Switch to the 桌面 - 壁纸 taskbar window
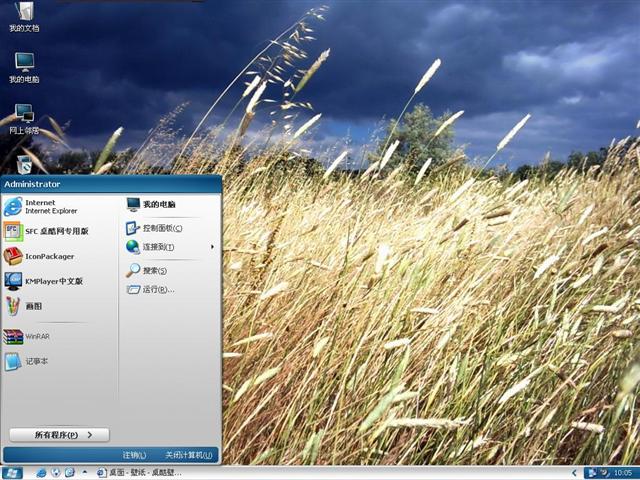 click(139, 473)
